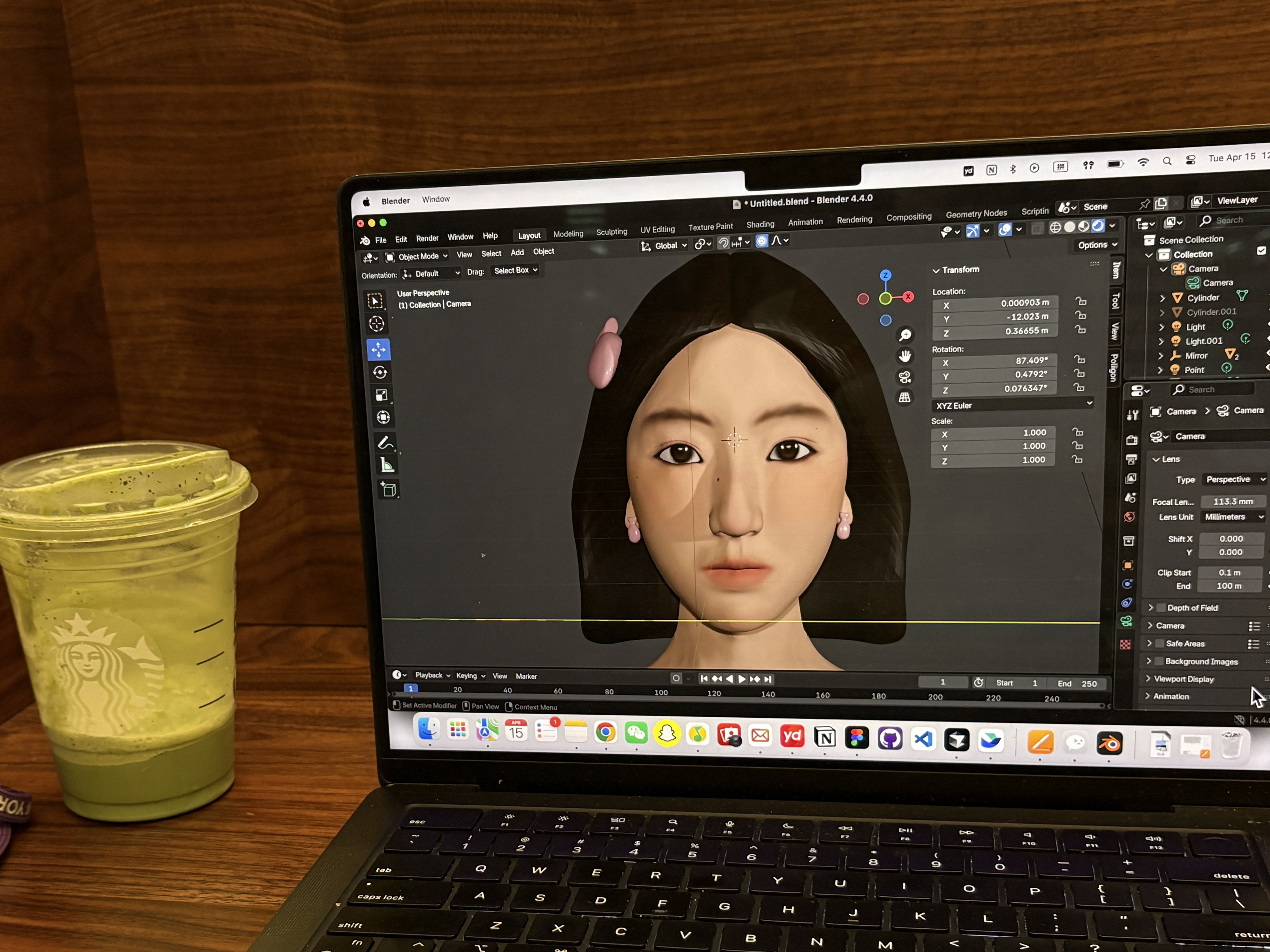Screen dimensions: 1270x952
Task: Click the Annotate pencil tool
Action: pyautogui.click(x=385, y=442)
